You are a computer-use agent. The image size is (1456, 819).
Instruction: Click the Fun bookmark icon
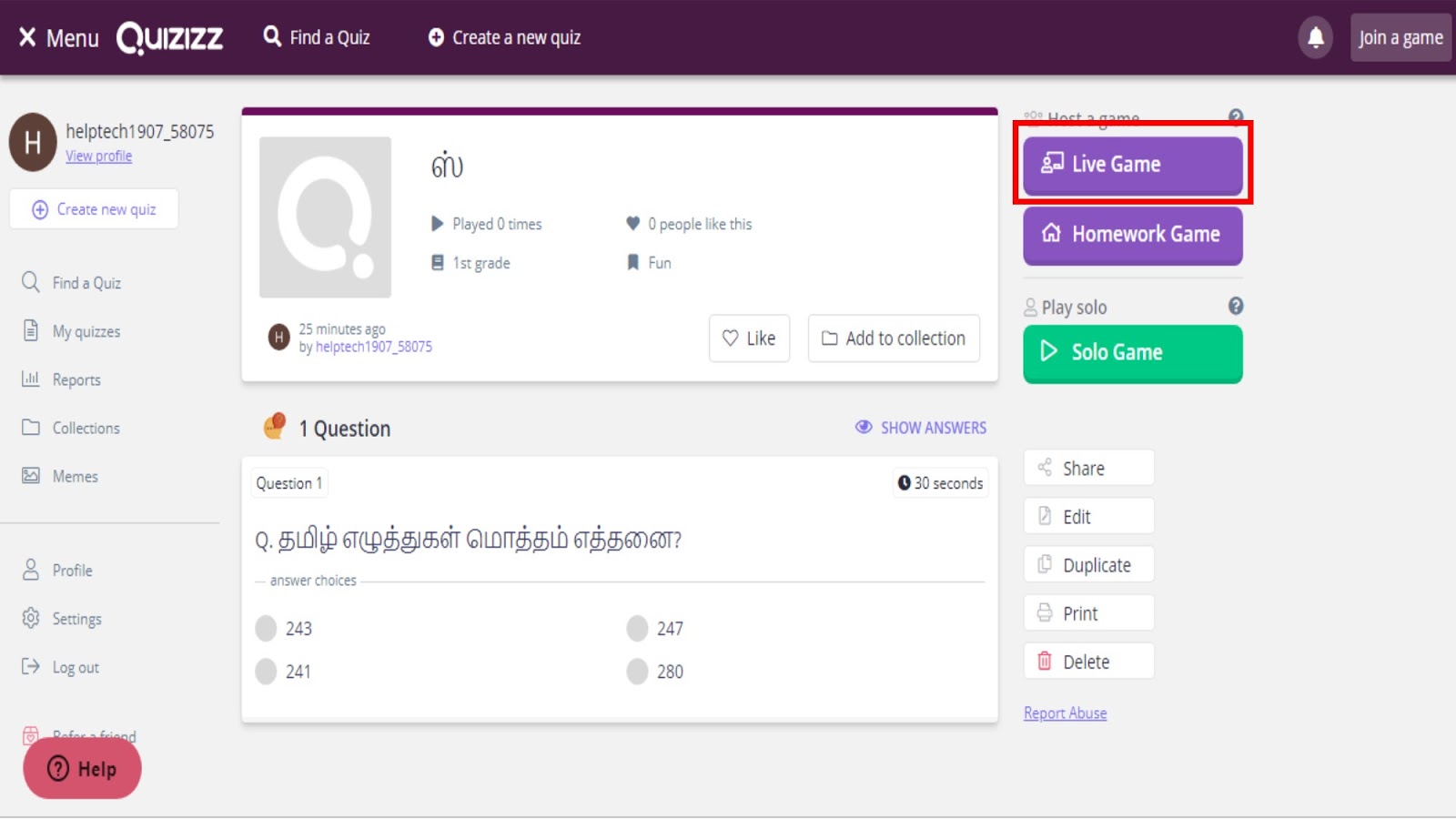point(633,263)
